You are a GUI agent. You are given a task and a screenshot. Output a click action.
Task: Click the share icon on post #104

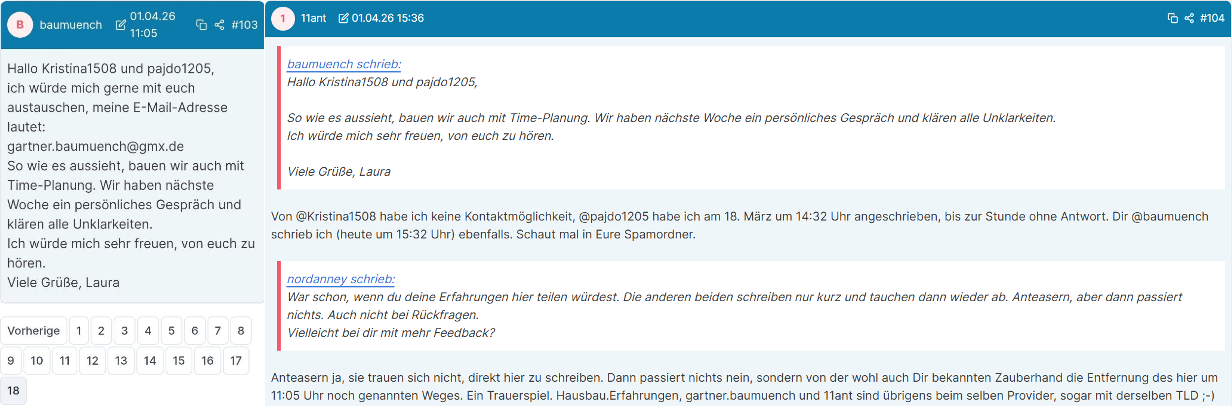(x=1189, y=18)
